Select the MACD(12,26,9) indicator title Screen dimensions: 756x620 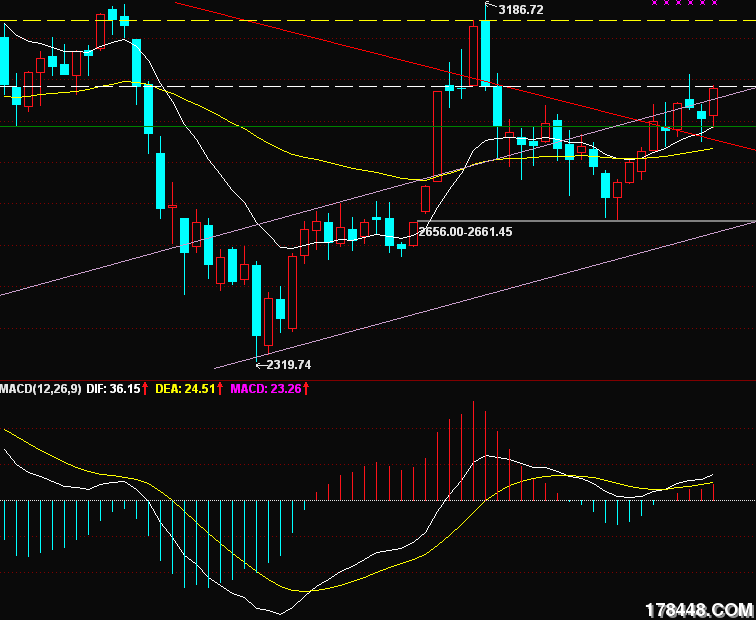point(41,389)
